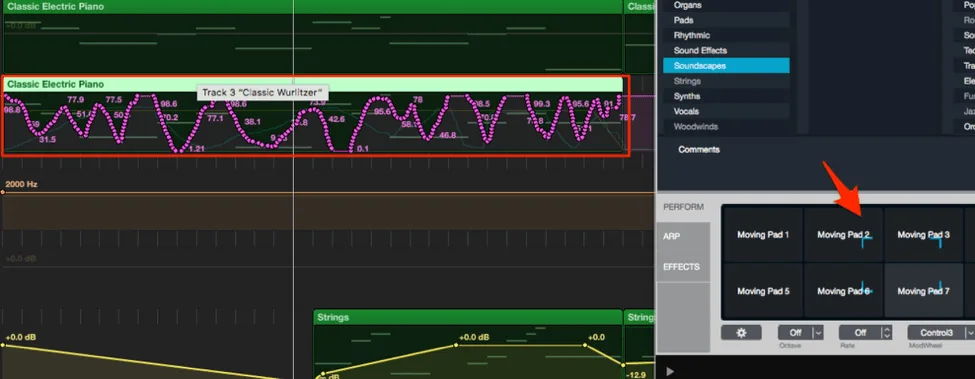Click the -12.9 volume automation point
Screen dimensions: 975x379
[x=624, y=364]
